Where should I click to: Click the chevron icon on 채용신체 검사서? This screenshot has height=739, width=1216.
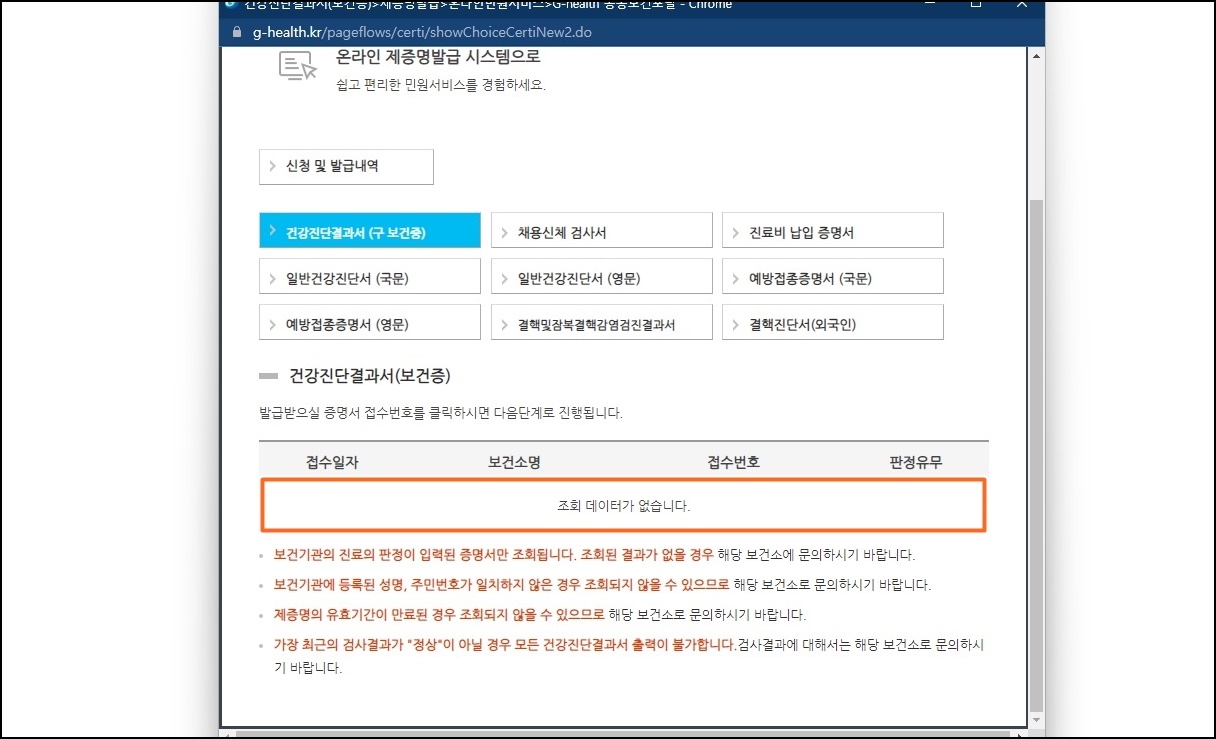click(504, 231)
